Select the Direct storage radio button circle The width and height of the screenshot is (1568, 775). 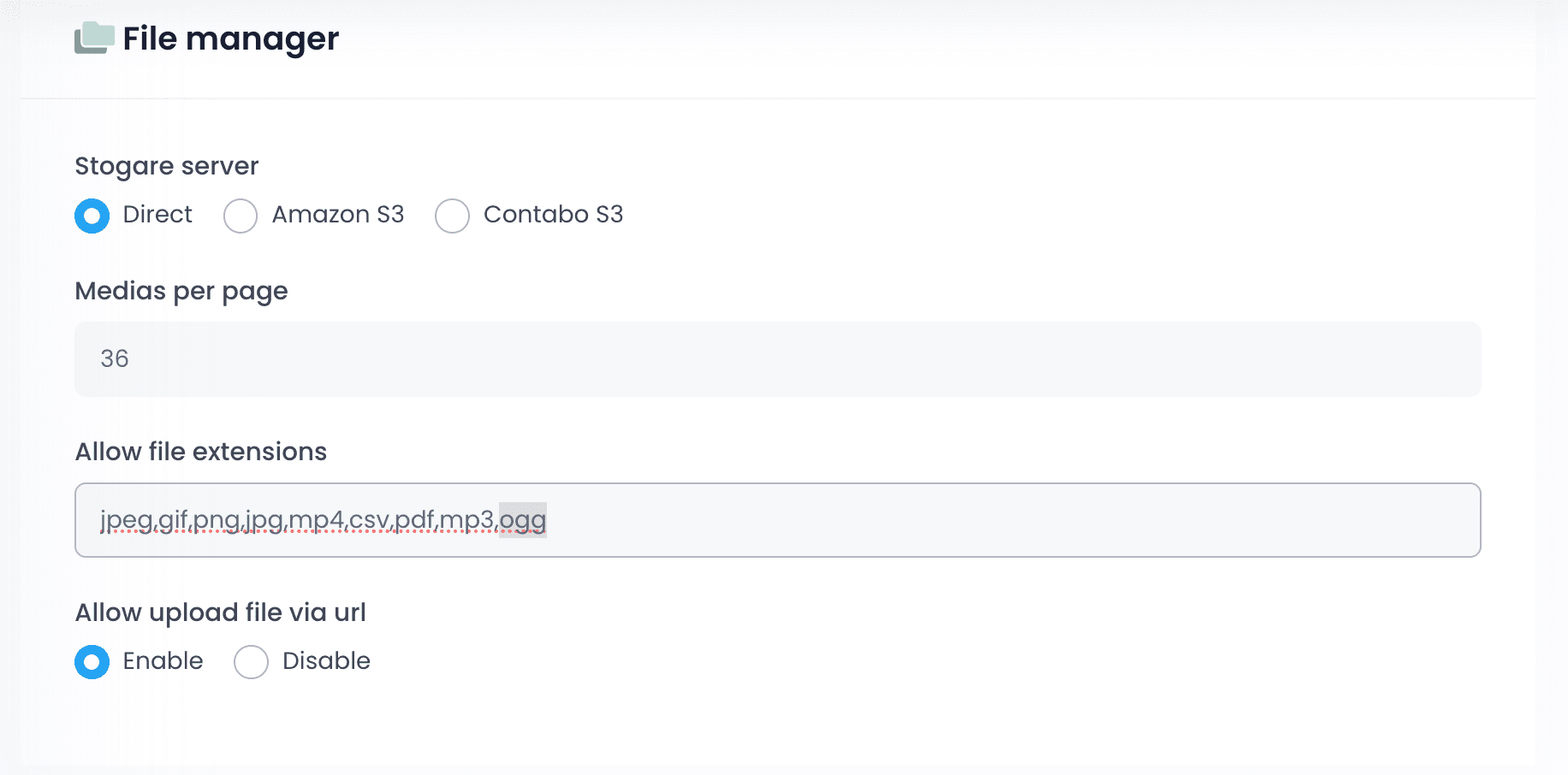click(x=92, y=216)
